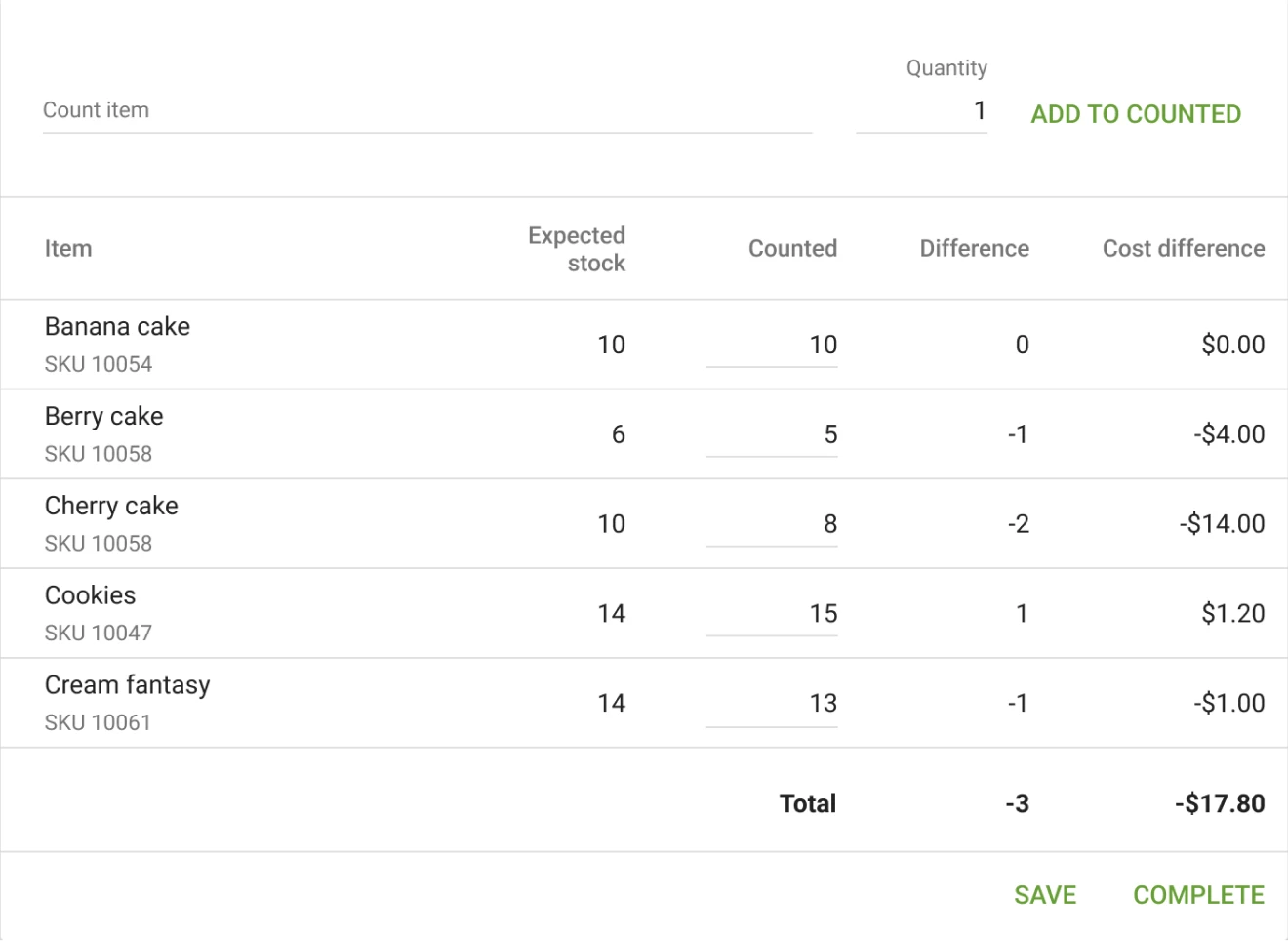The image size is (1288, 941).
Task: Select the Banana cake row
Action: click(117, 327)
